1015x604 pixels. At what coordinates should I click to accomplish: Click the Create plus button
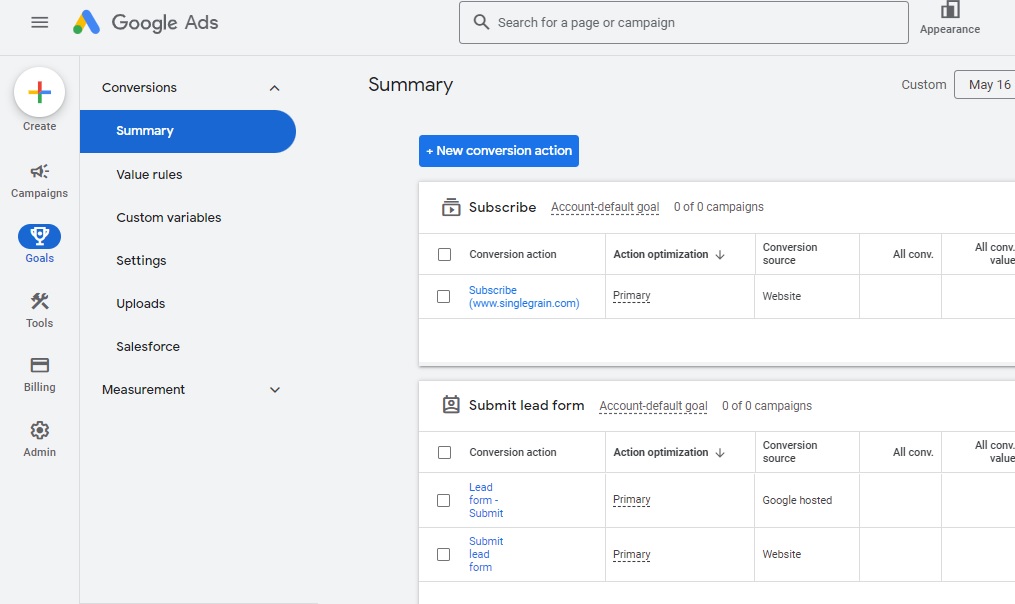(x=40, y=93)
